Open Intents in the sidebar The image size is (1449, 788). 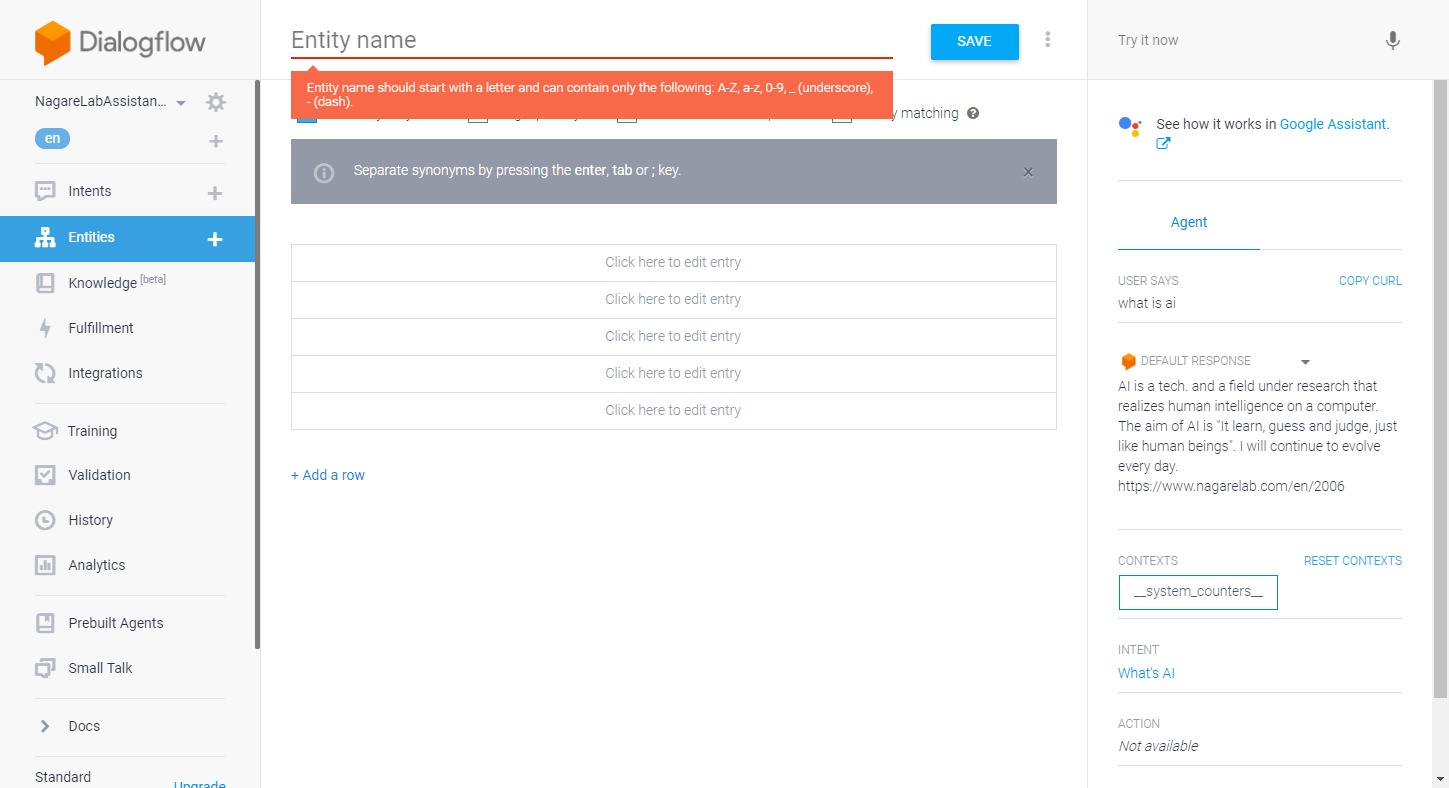click(90, 191)
